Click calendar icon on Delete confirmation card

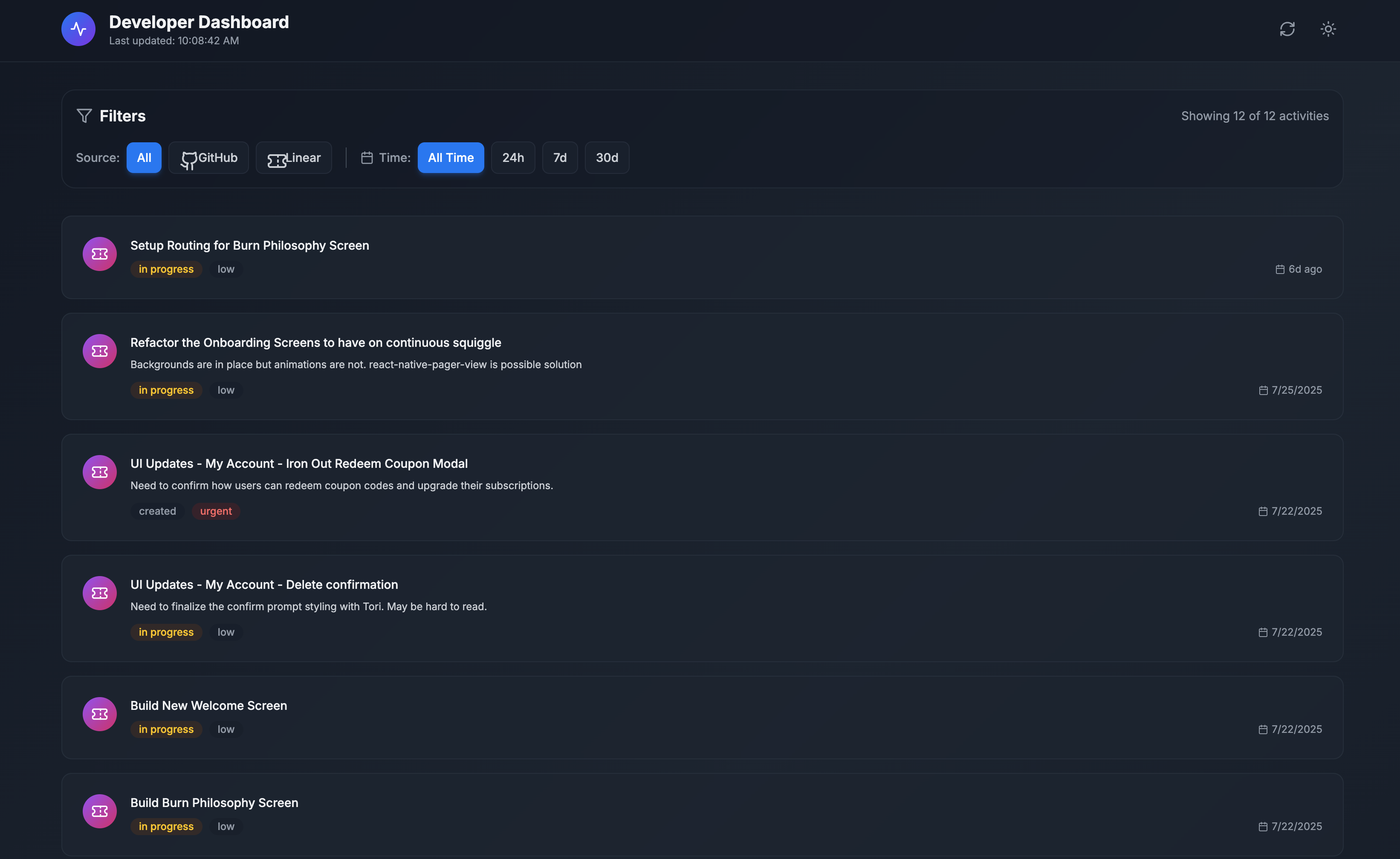coord(1263,632)
